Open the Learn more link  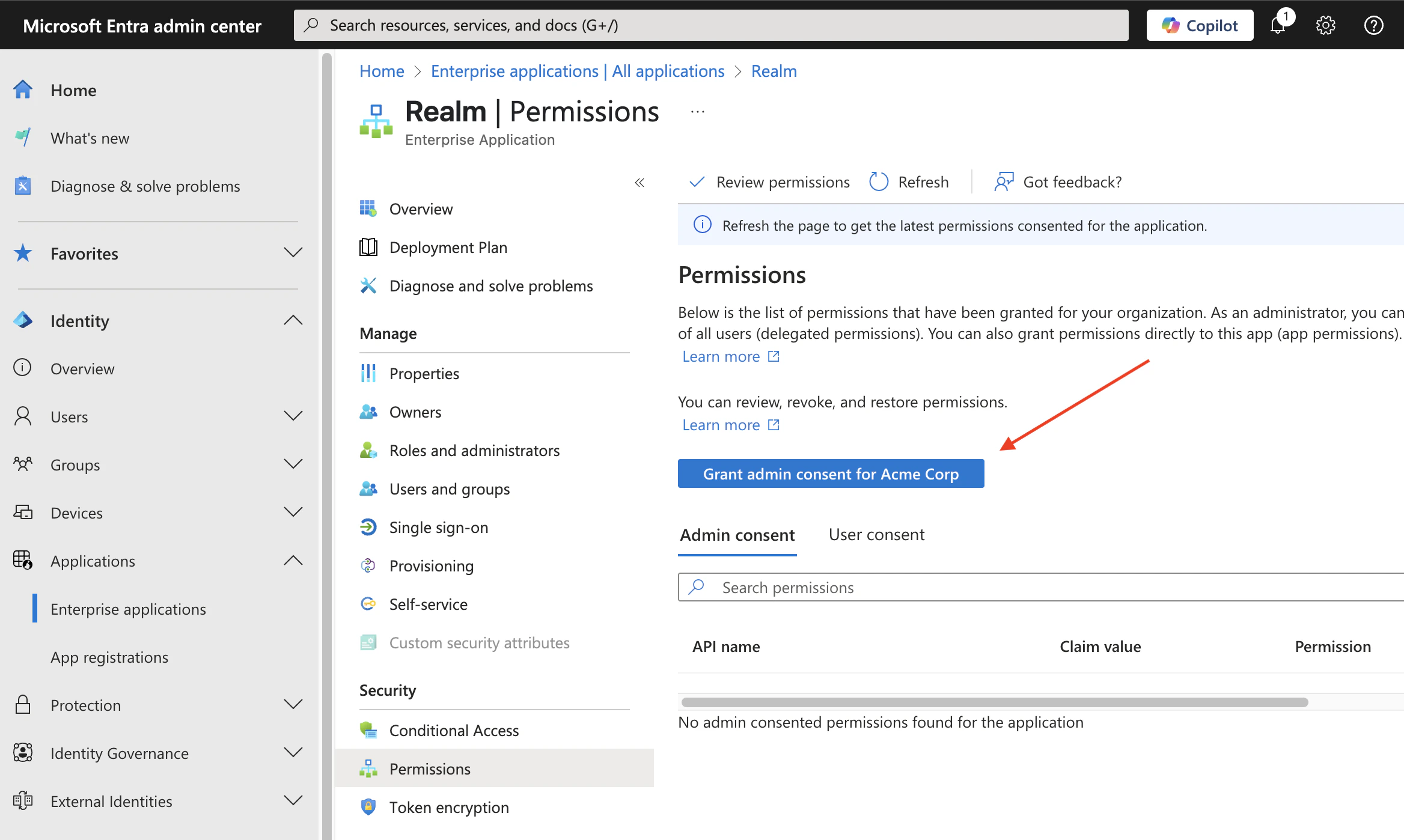pos(721,356)
